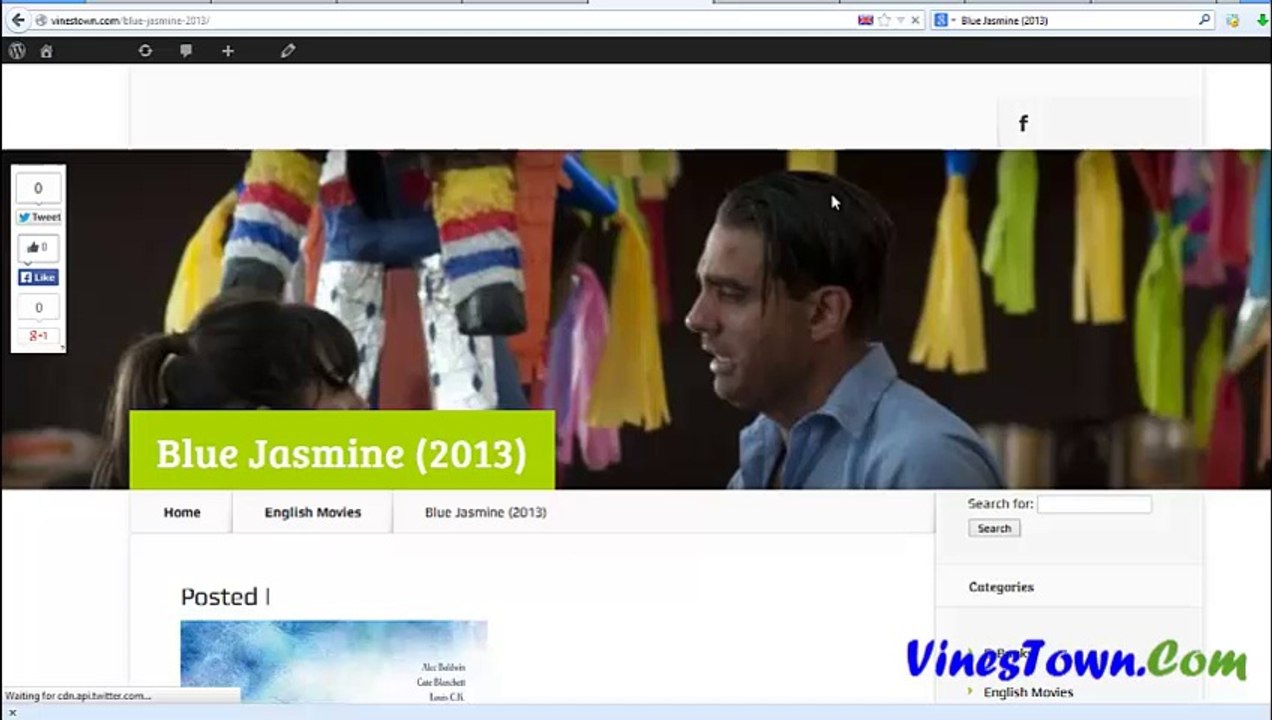
Task: Click the UK flag icon in address bar
Action: click(865, 20)
